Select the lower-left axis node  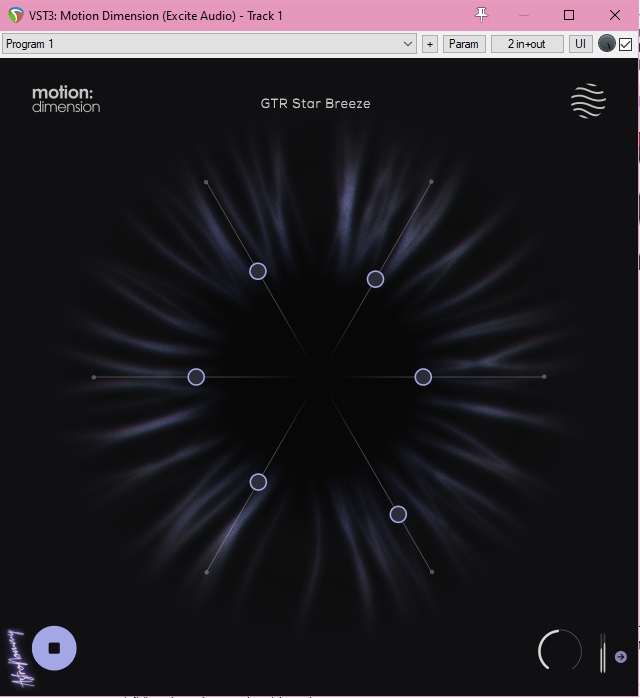(258, 482)
